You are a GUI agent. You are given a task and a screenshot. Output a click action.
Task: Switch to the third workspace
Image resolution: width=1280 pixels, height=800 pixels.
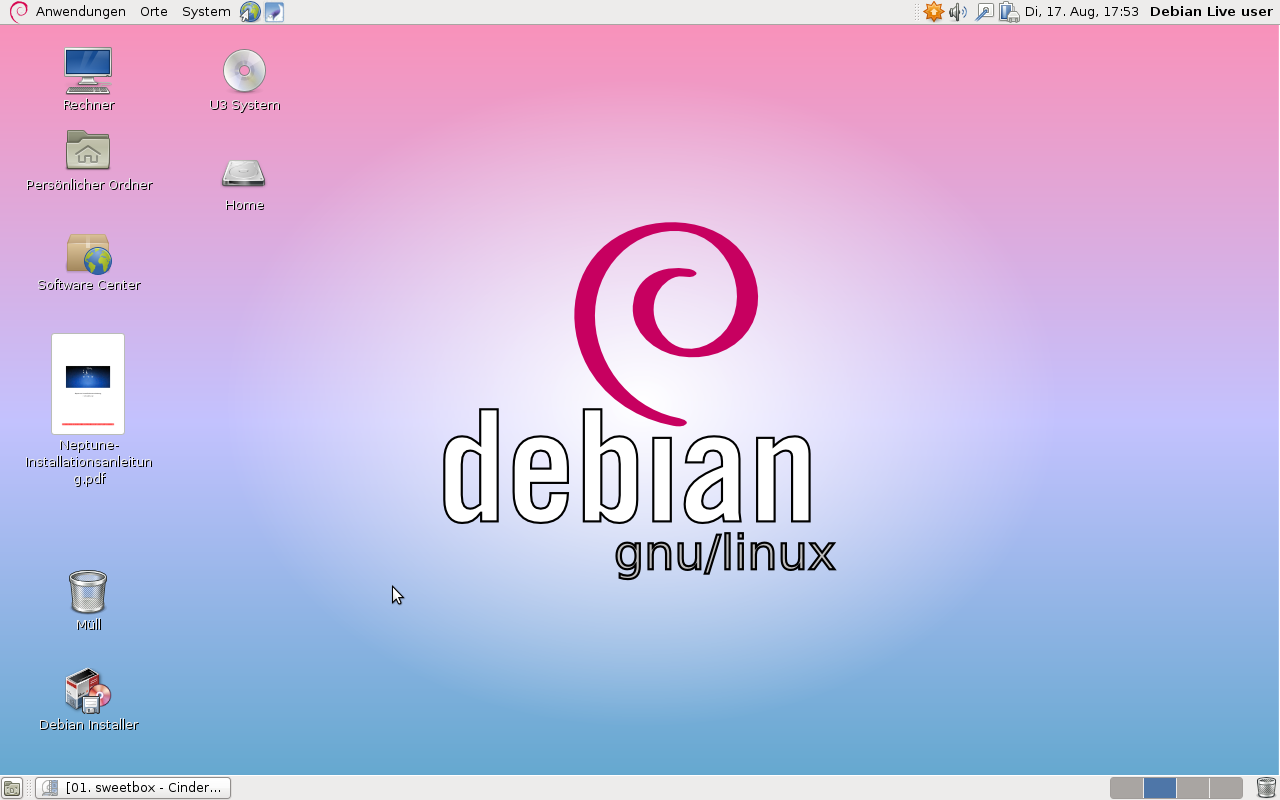[1193, 788]
